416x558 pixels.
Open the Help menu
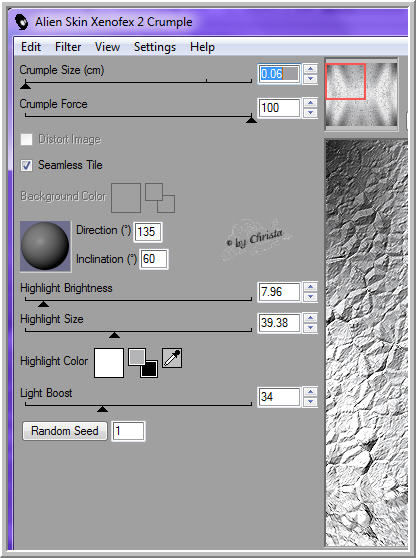(202, 47)
